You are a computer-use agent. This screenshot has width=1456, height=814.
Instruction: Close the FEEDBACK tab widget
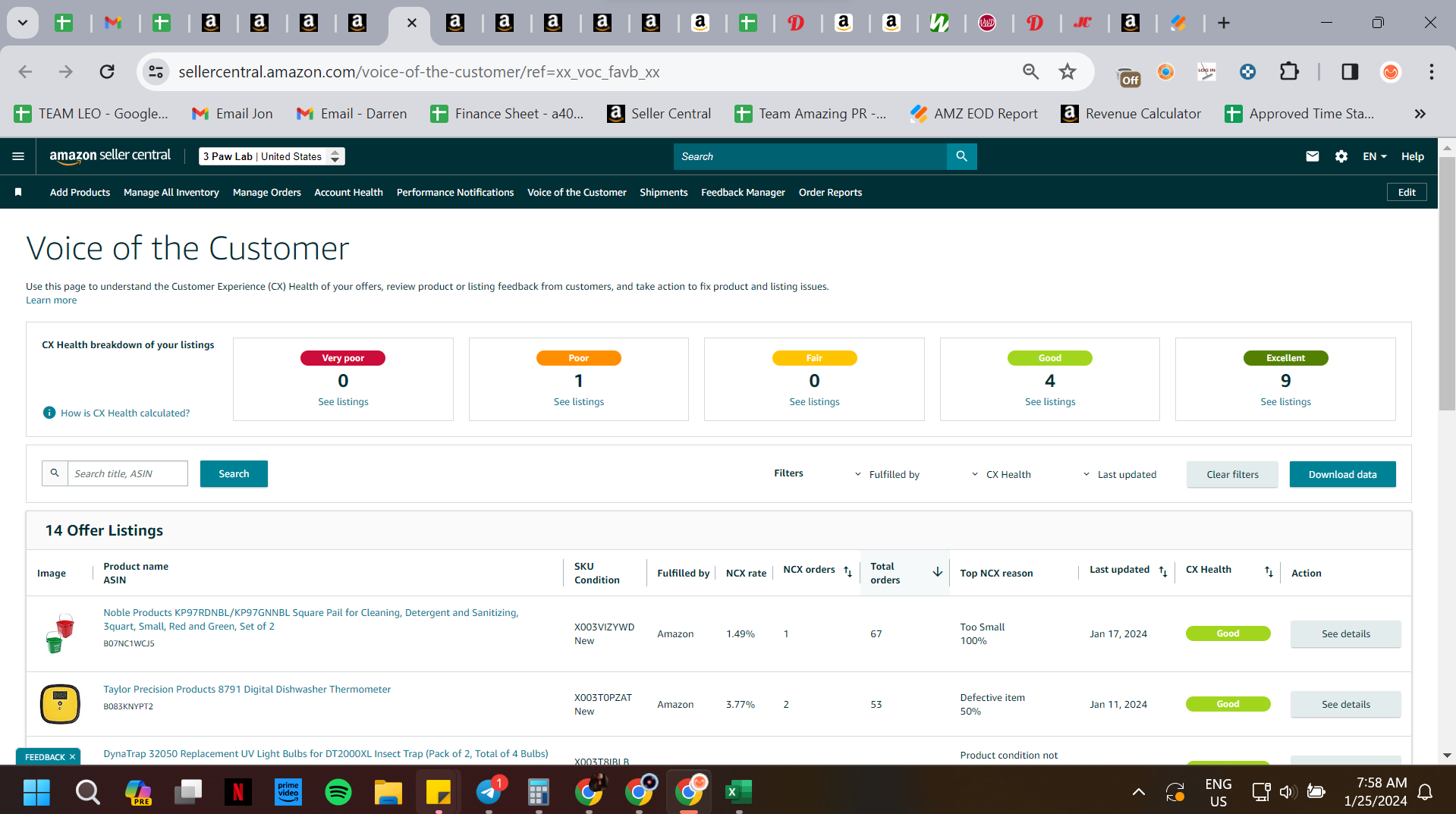tap(72, 756)
